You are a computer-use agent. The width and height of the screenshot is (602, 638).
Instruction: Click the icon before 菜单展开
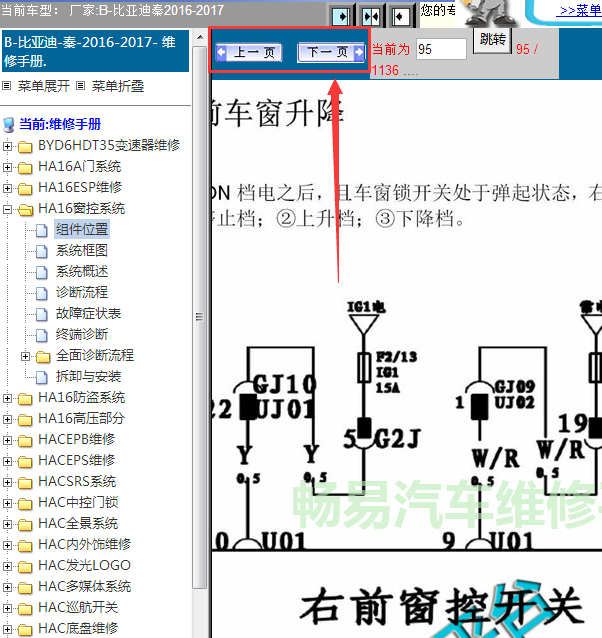[7, 85]
